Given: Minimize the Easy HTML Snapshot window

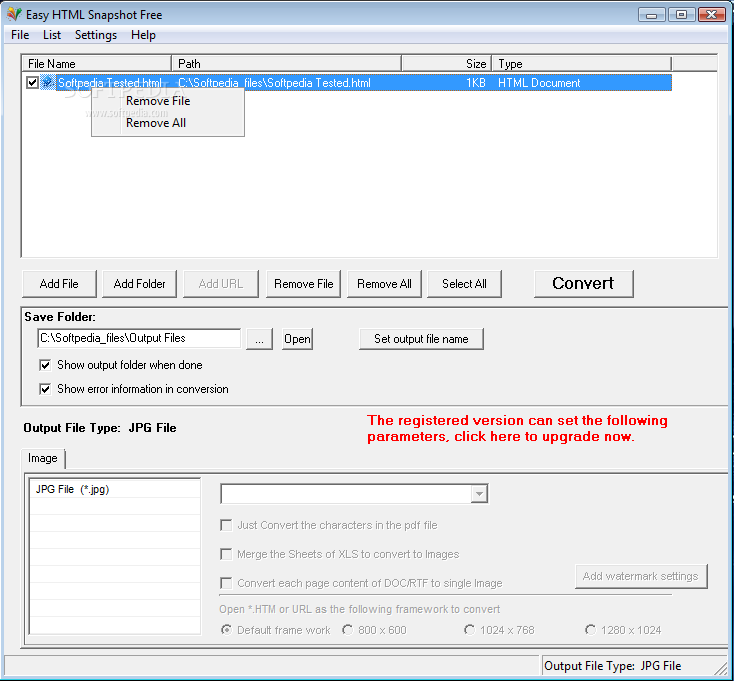Looking at the screenshot, I should coord(651,15).
